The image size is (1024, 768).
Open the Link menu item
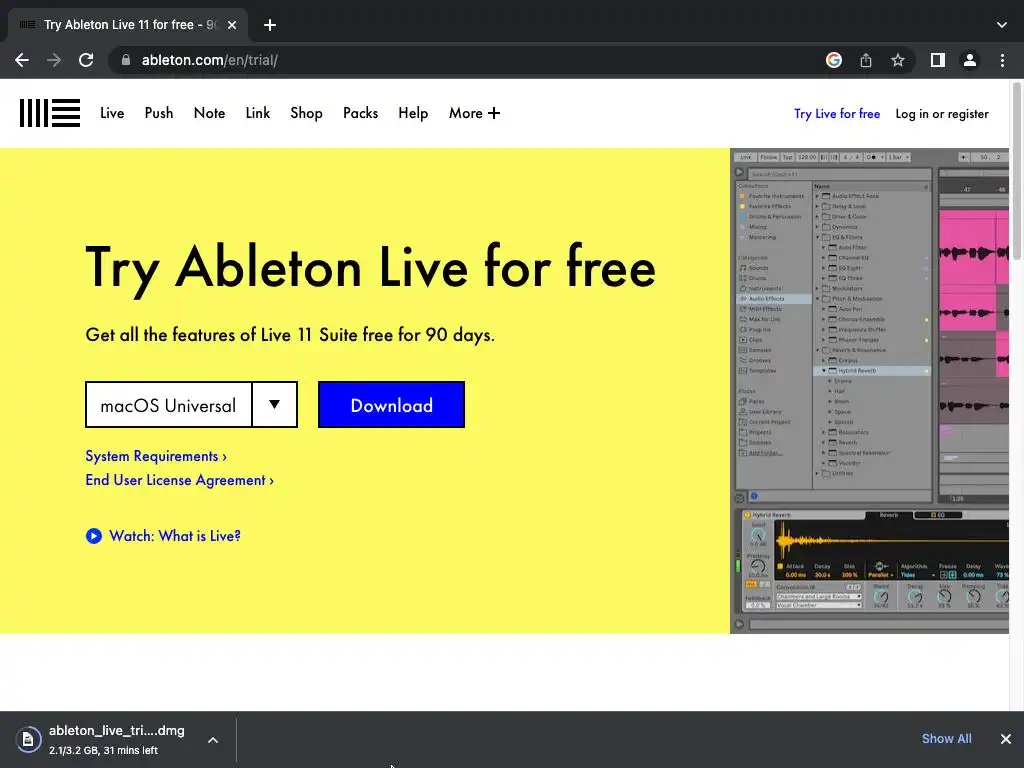click(x=258, y=113)
